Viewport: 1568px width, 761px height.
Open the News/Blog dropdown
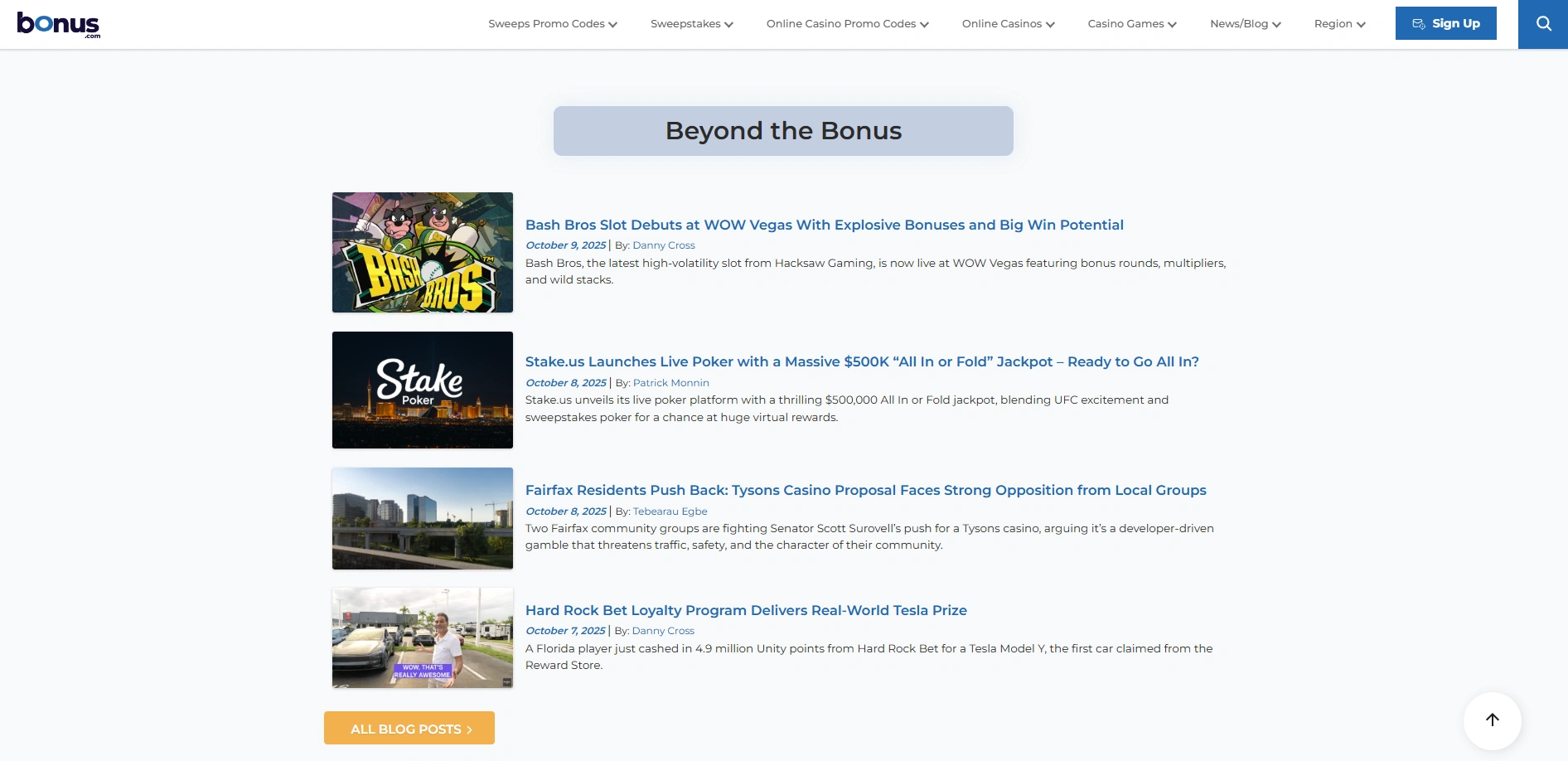click(1246, 24)
